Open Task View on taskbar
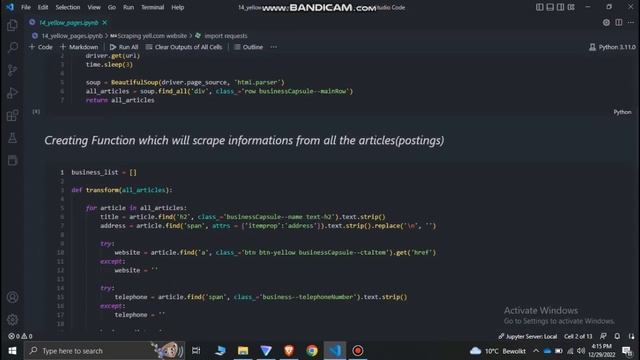Image resolution: width=640 pixels, height=360 pixels. coord(196,351)
